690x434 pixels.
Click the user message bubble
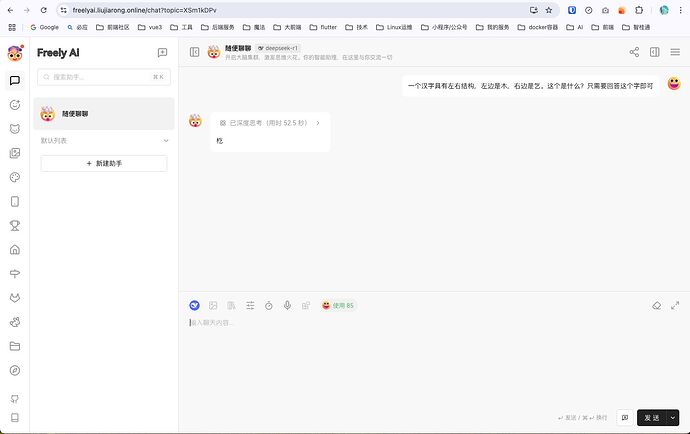(x=530, y=86)
